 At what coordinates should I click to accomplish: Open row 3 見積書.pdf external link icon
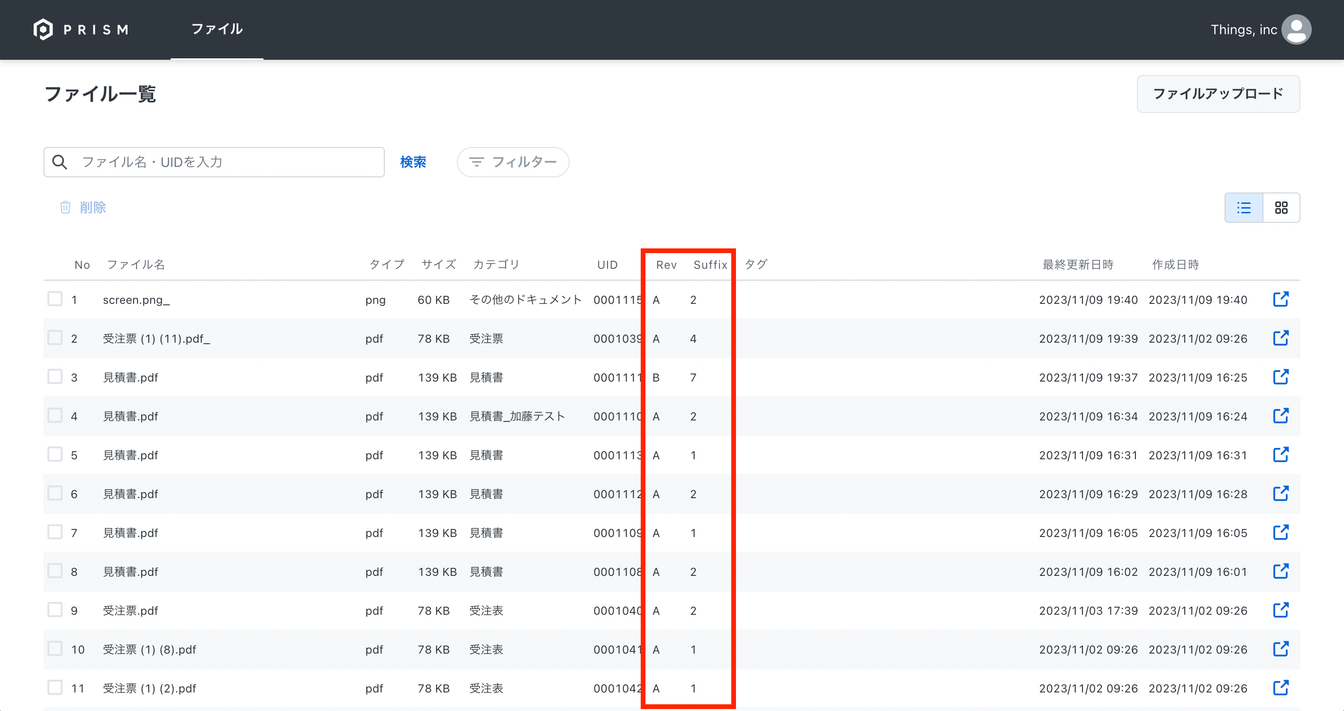(1280, 377)
